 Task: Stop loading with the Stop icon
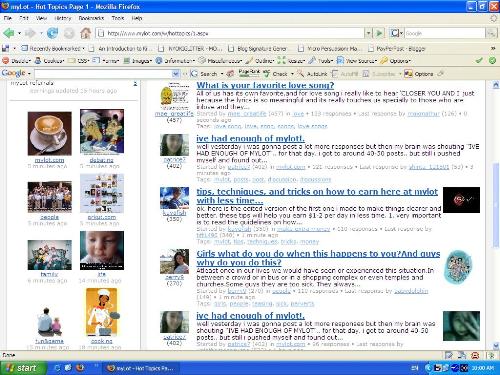pos(69,33)
